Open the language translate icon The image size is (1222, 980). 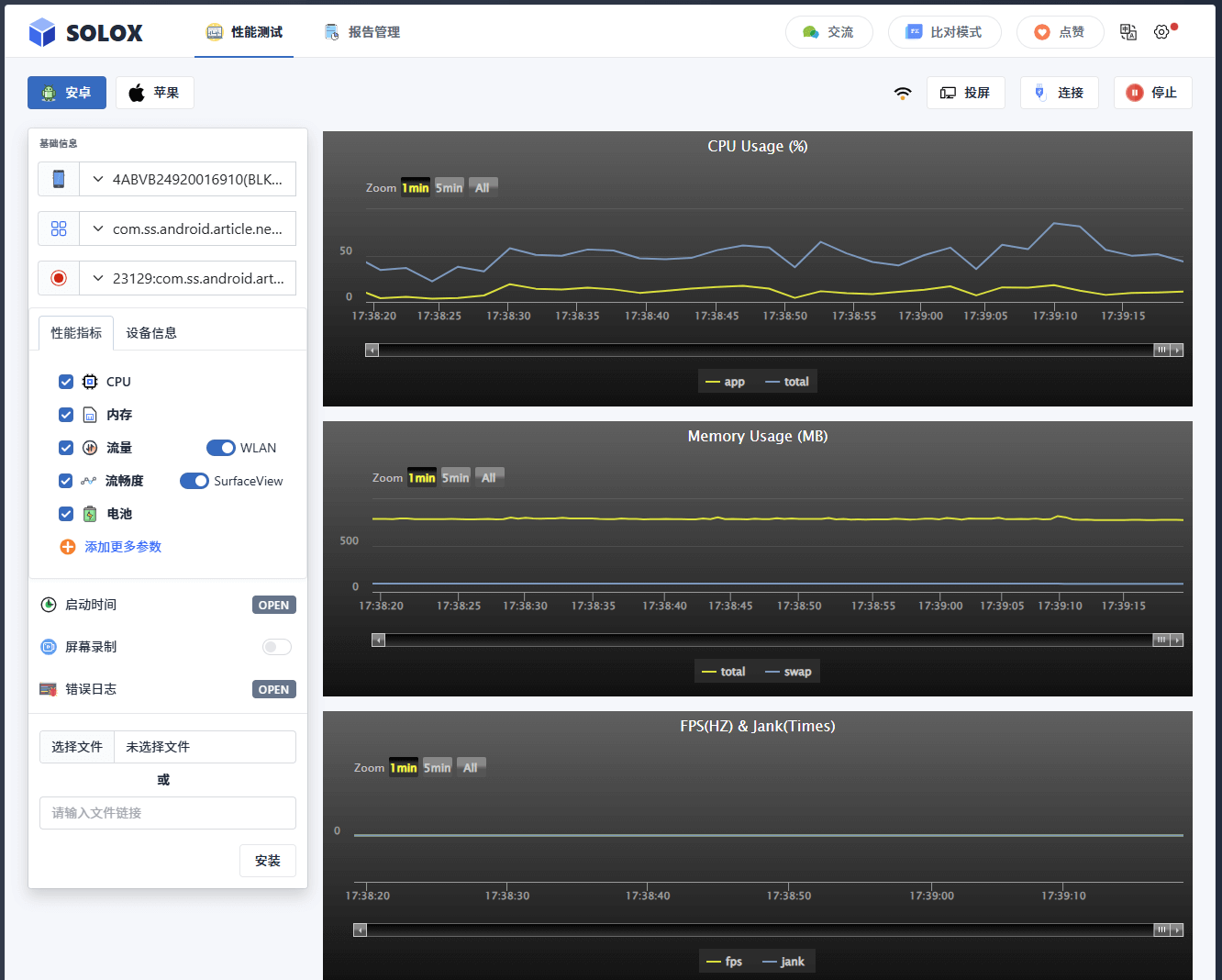1128,32
